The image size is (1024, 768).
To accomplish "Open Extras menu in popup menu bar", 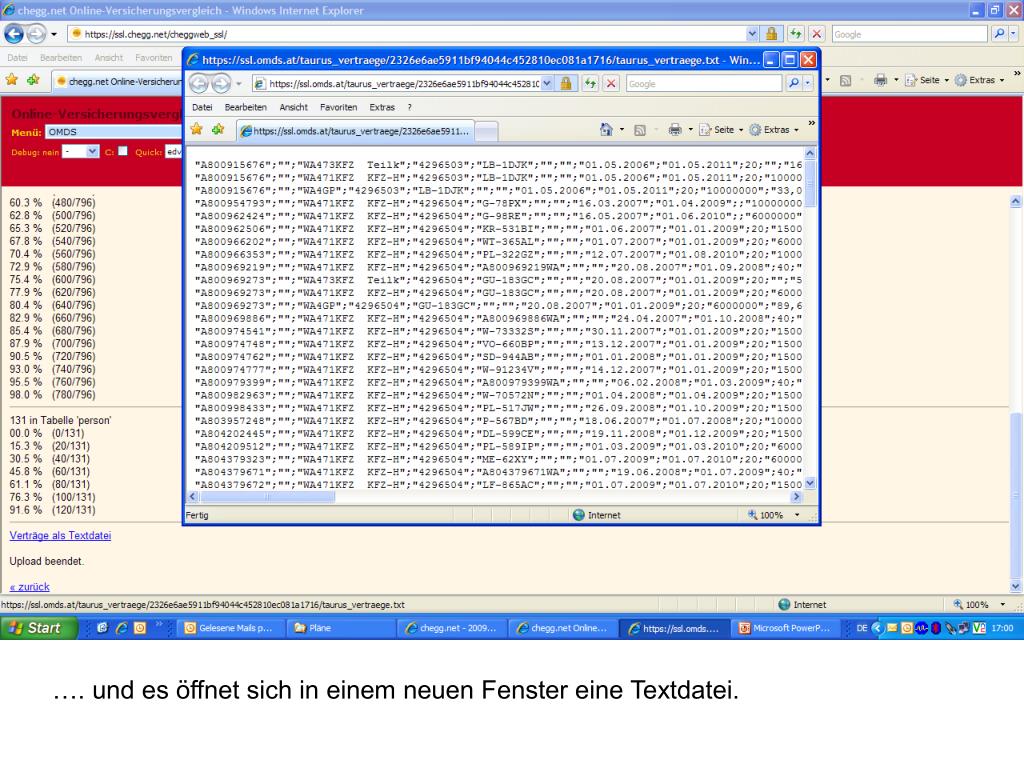I will tap(382, 107).
